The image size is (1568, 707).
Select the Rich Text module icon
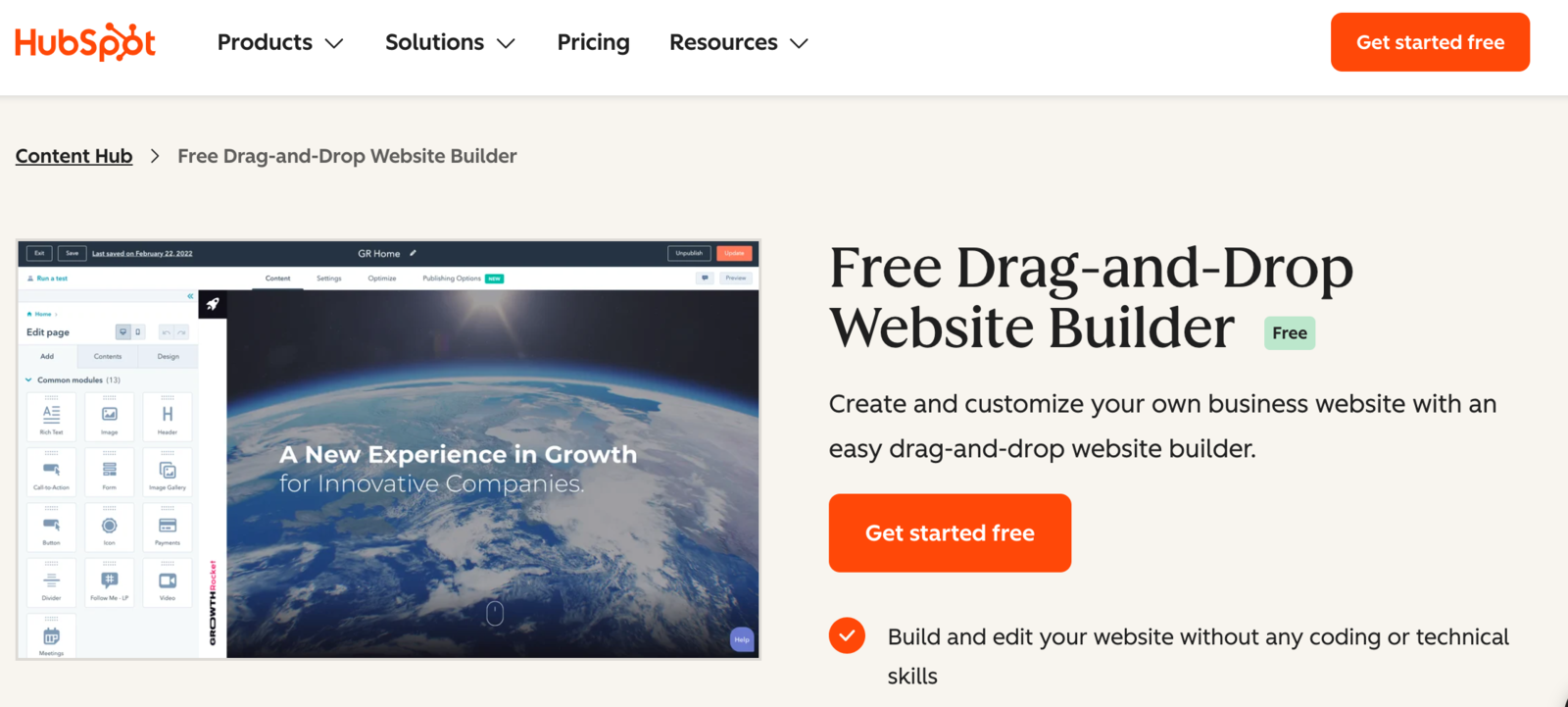(51, 416)
